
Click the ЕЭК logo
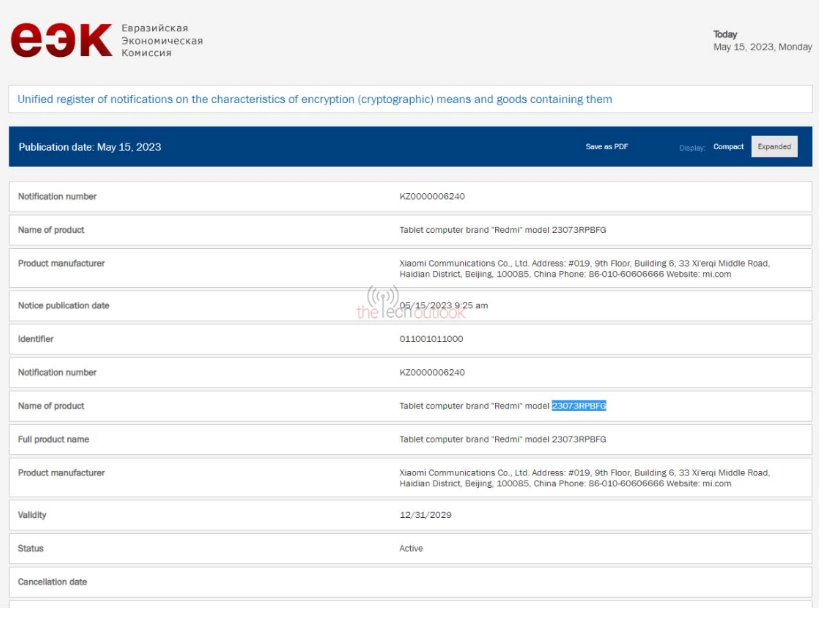click(x=61, y=40)
